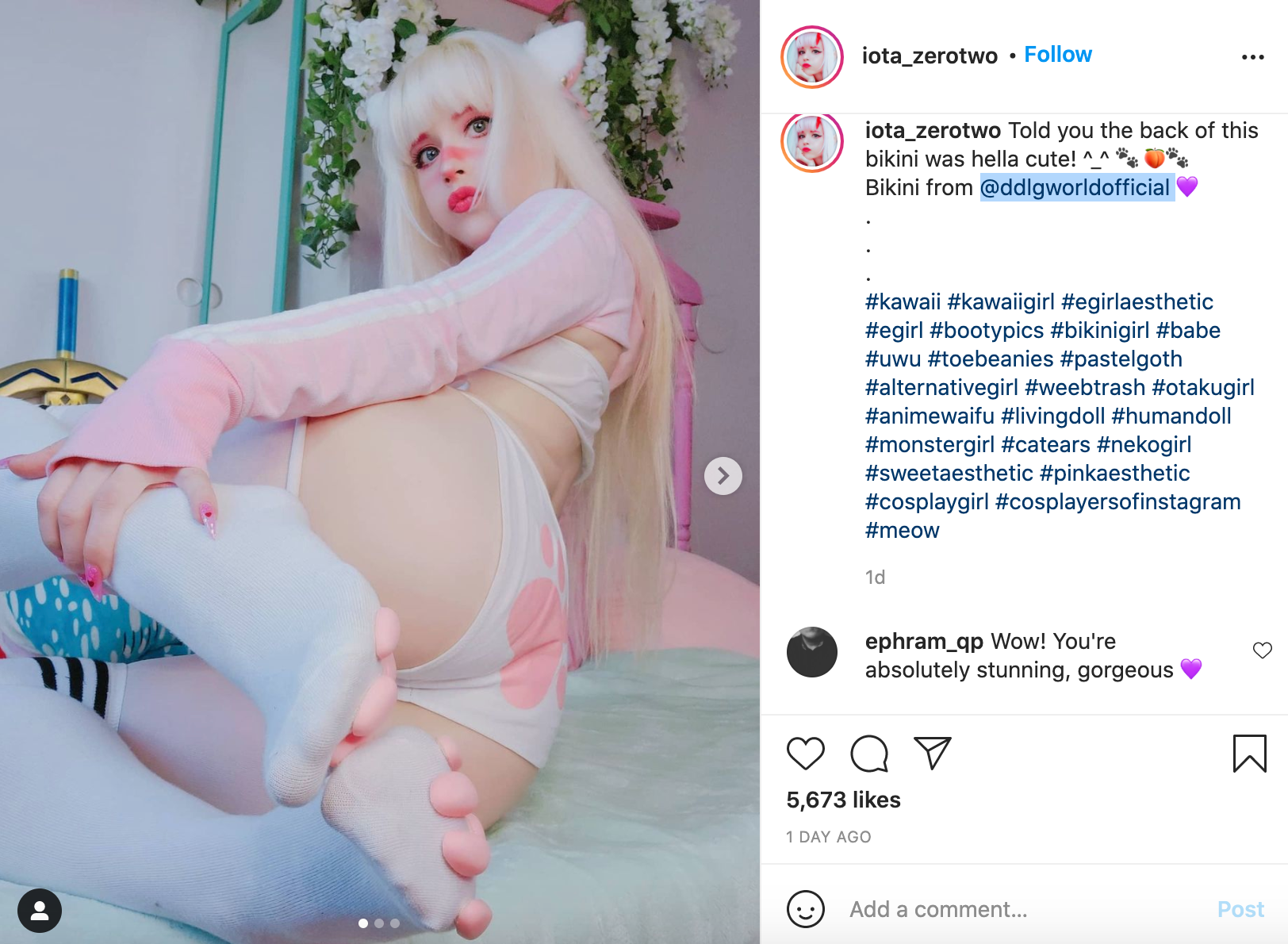Select second carousel dot indicator

click(379, 923)
